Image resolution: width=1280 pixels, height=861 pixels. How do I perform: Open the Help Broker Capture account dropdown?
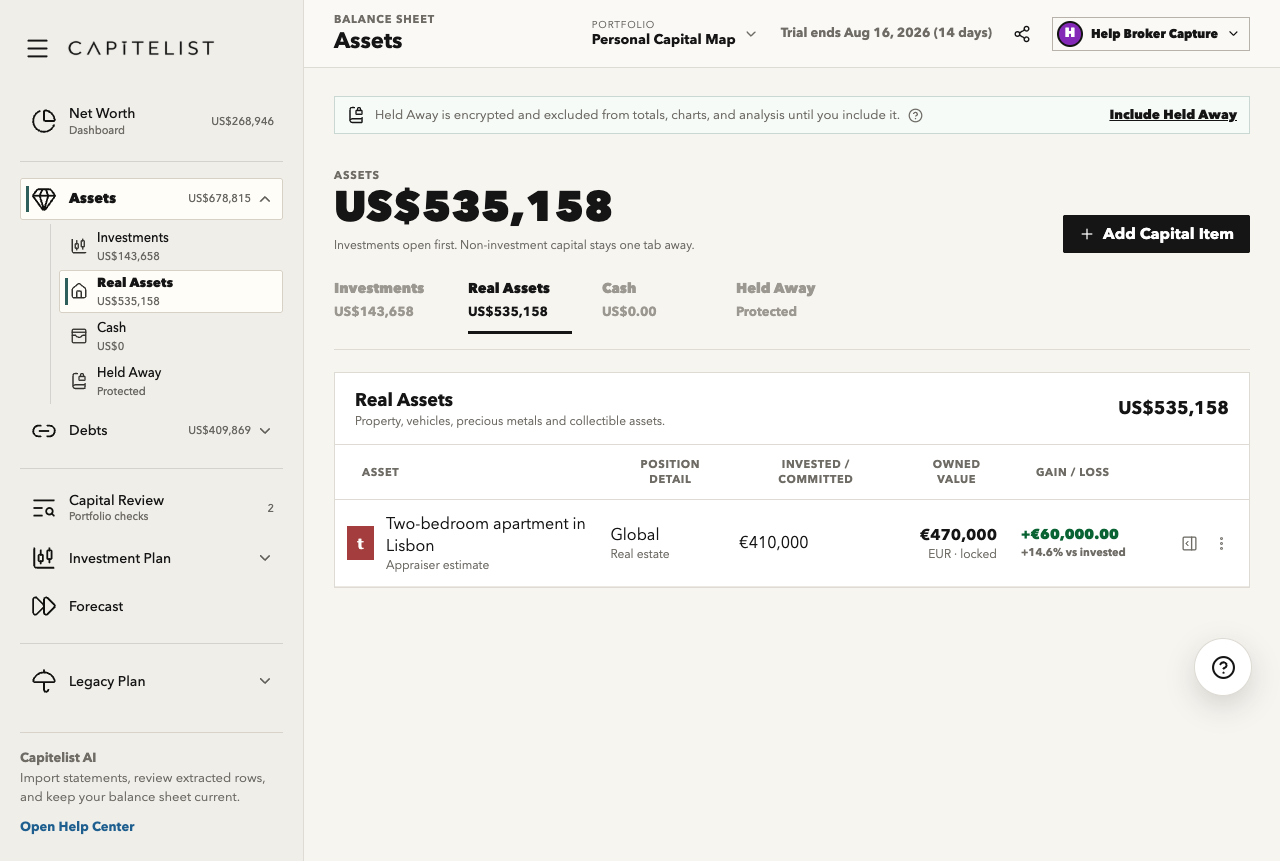pos(1151,33)
